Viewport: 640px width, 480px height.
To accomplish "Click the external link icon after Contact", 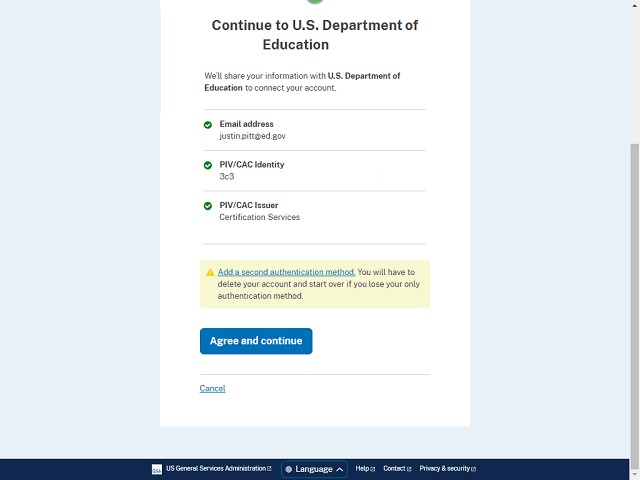I will 409,469.
